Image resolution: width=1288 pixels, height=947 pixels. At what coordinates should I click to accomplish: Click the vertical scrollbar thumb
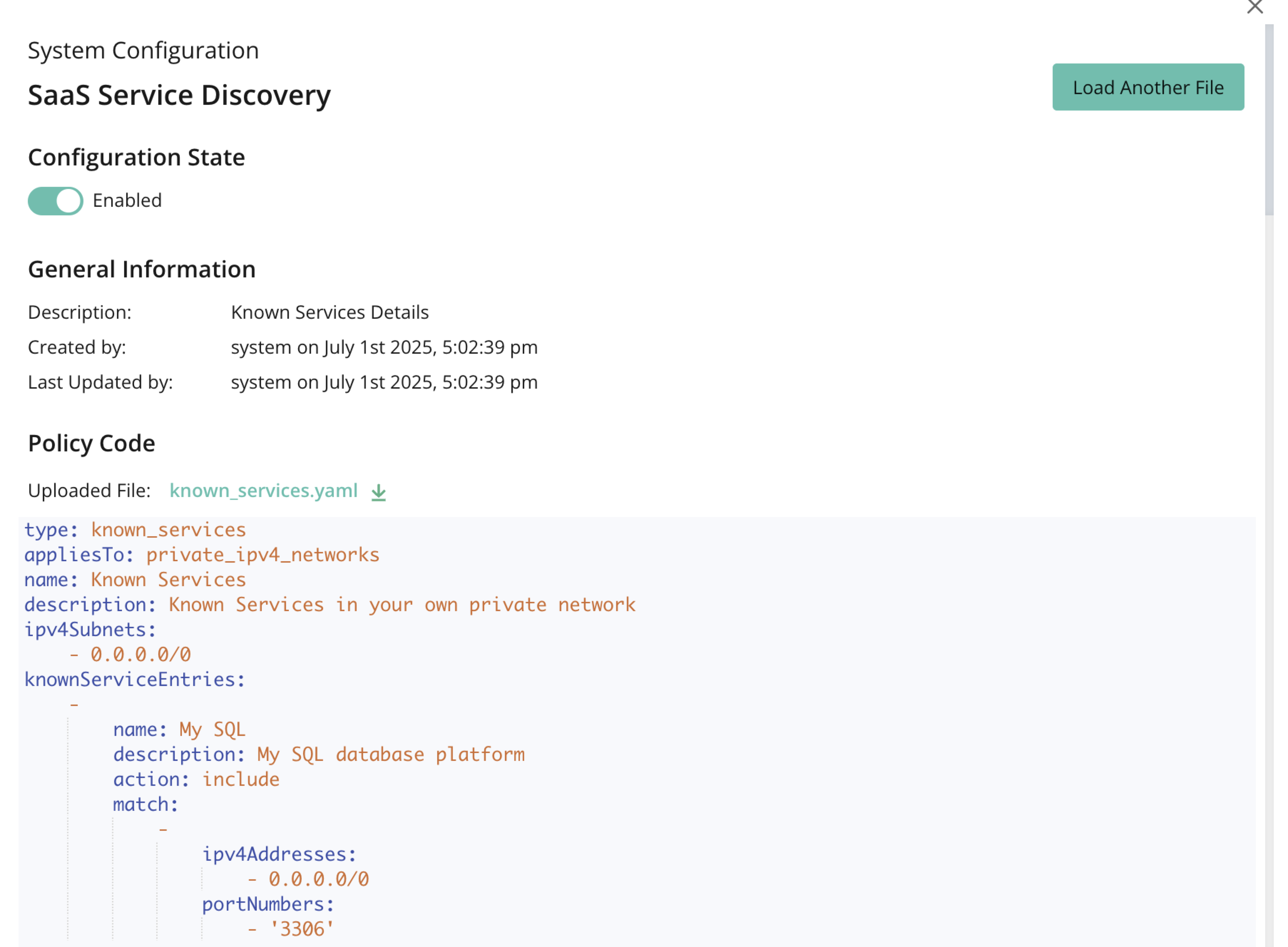(x=1269, y=119)
